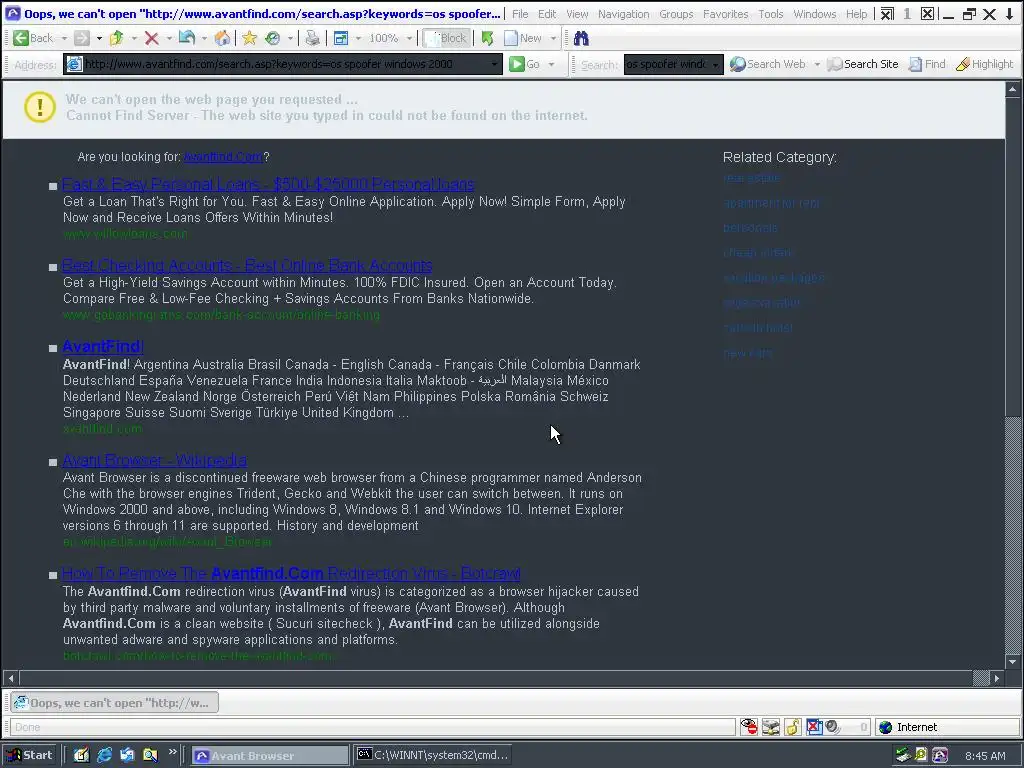Toggle the Block popup button
Screen dimensions: 1024x768
[x=445, y=39]
